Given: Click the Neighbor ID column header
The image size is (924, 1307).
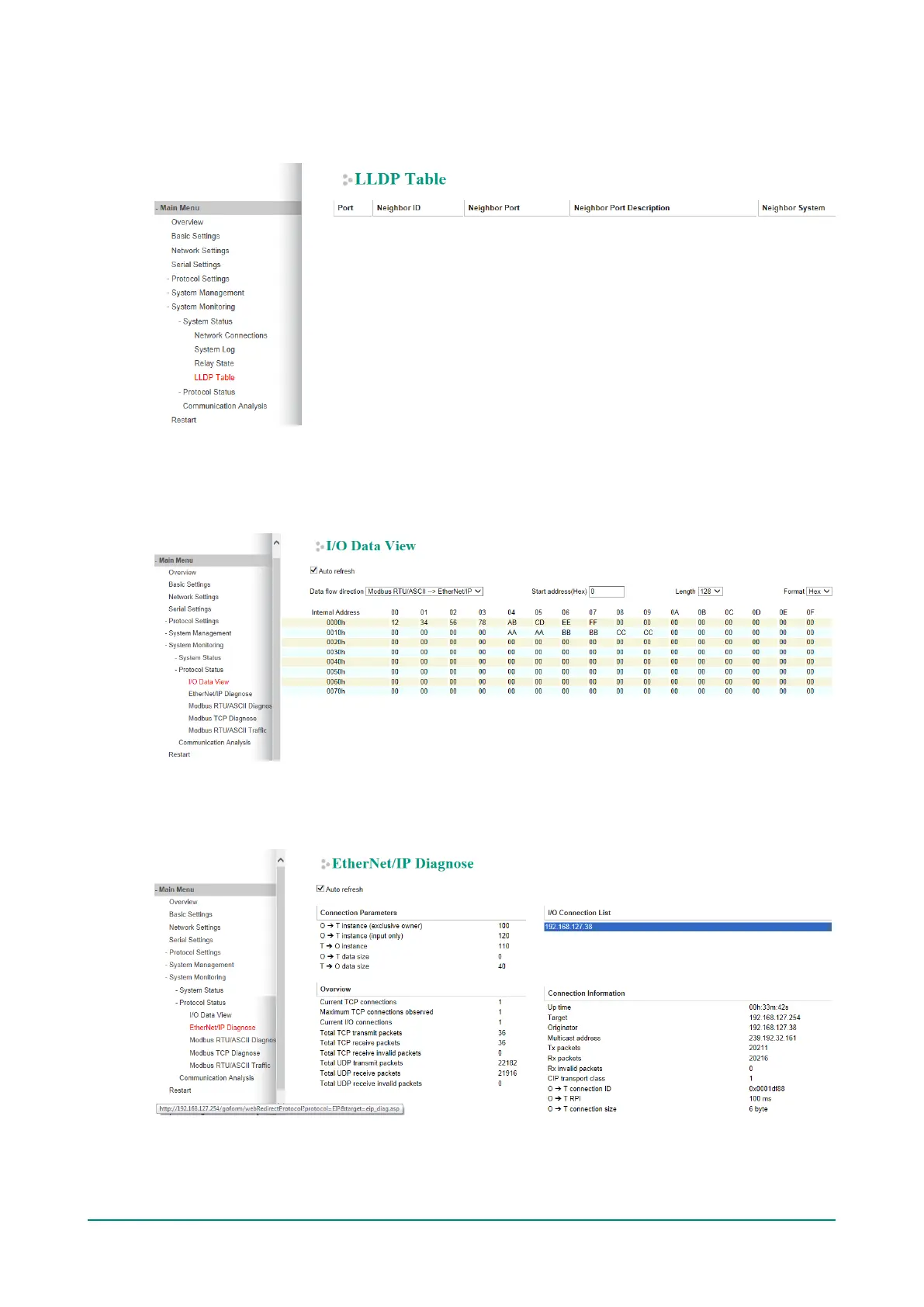Looking at the screenshot, I should tap(399, 208).
